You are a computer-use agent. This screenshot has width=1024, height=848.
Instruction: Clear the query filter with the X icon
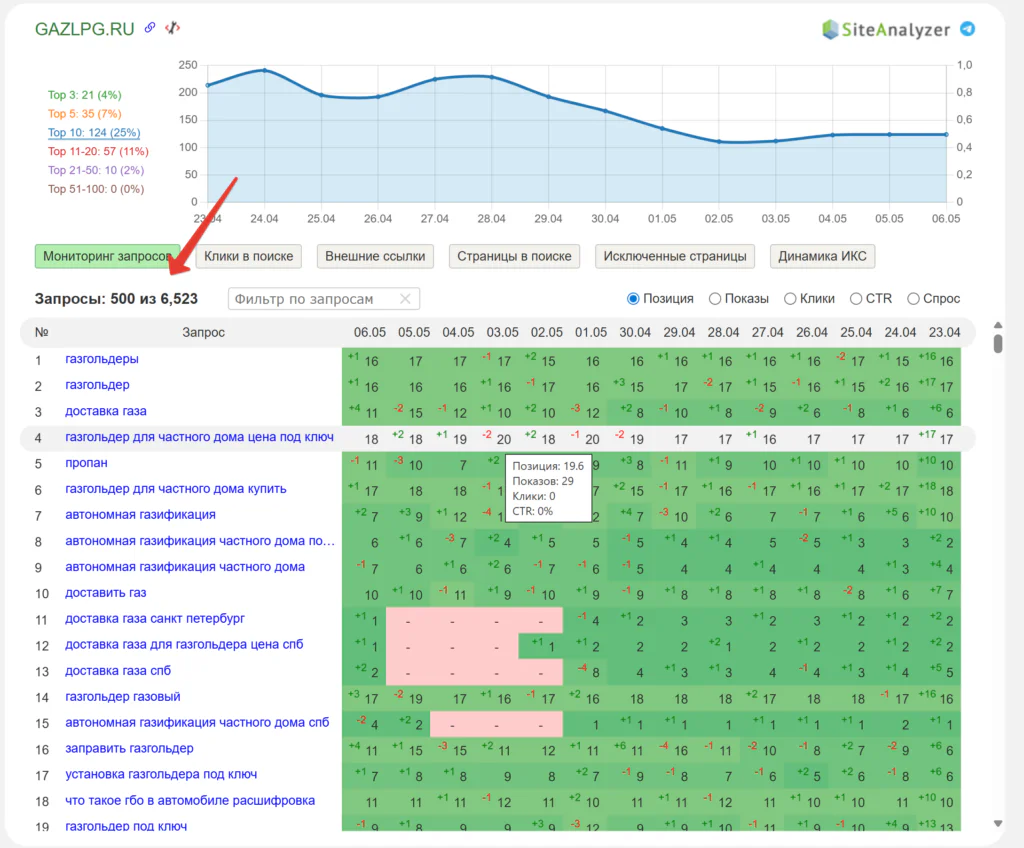point(405,299)
